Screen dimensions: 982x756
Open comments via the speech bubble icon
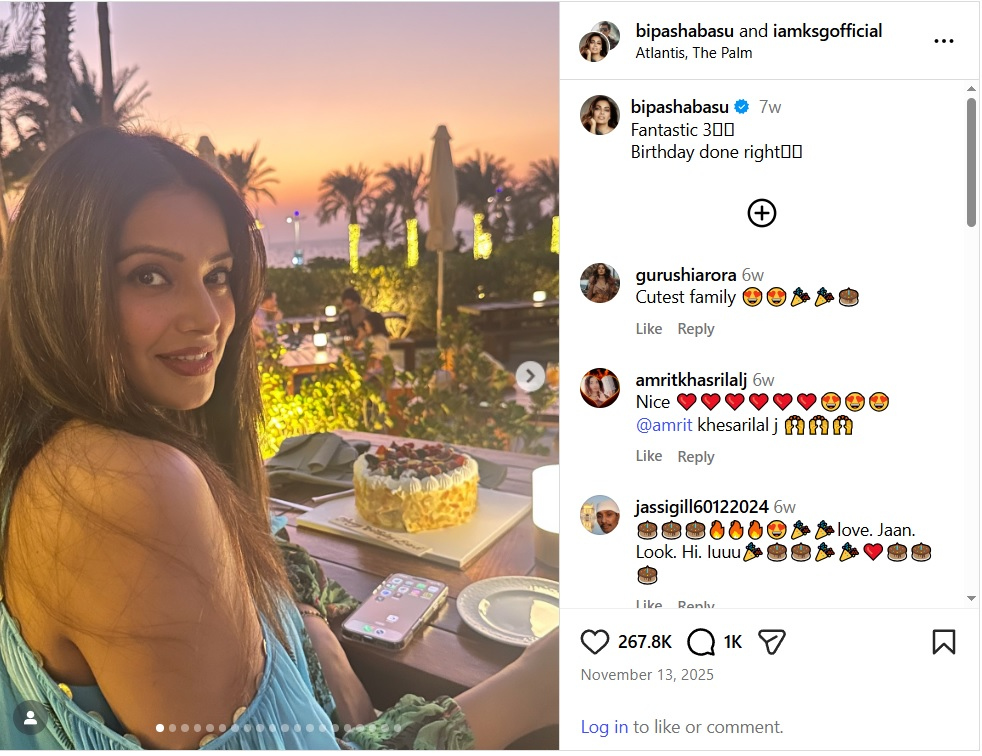(701, 641)
